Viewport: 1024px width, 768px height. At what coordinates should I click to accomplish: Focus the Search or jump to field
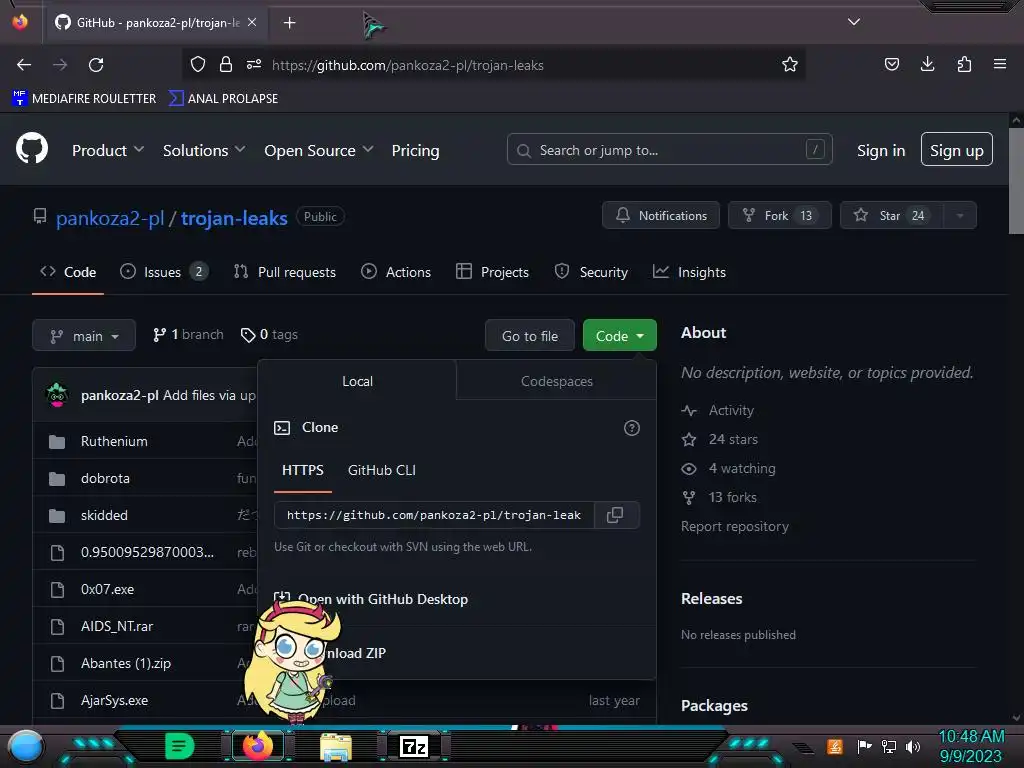pyautogui.click(x=669, y=150)
